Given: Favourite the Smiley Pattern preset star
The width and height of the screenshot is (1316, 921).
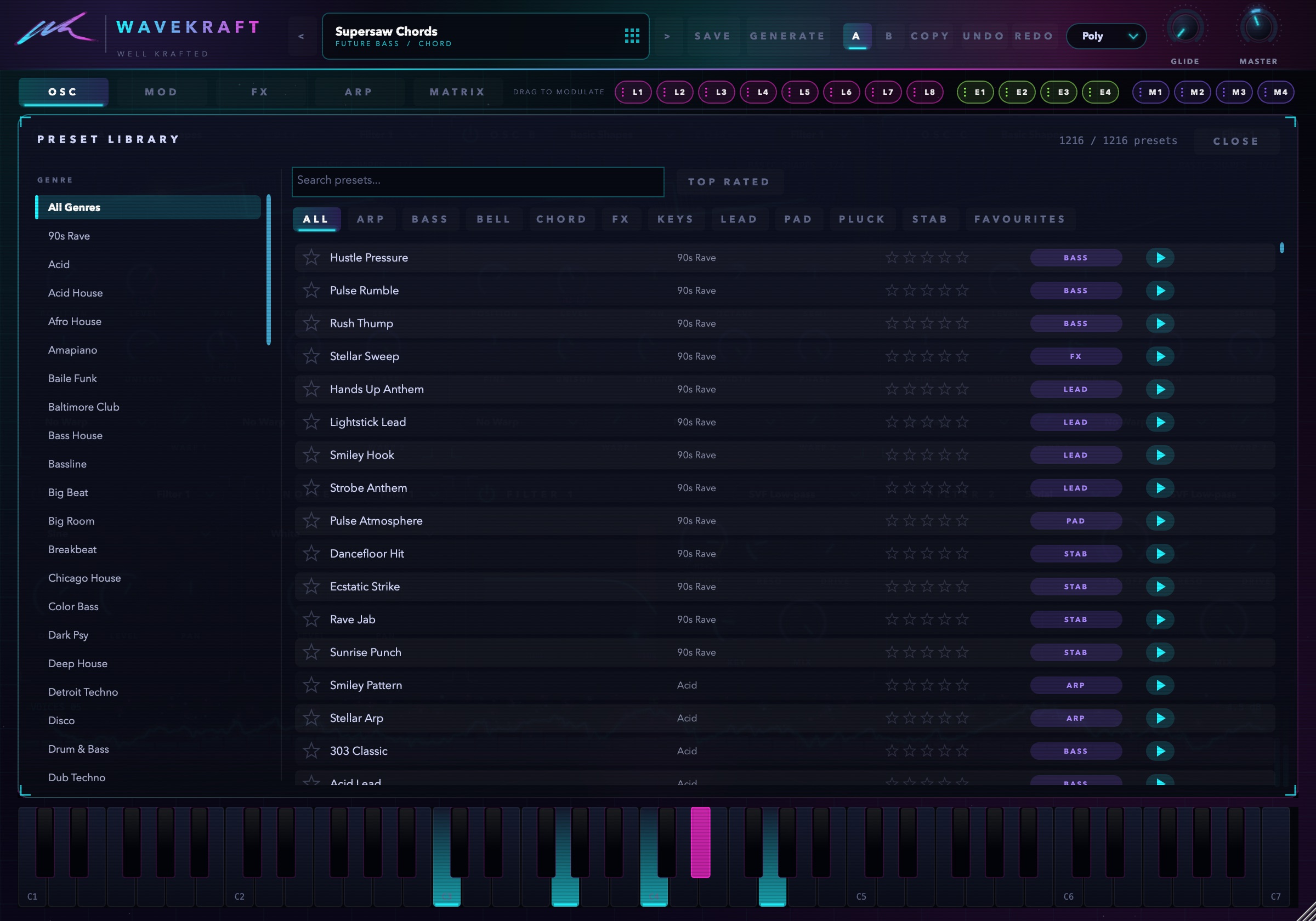Looking at the screenshot, I should [311, 685].
